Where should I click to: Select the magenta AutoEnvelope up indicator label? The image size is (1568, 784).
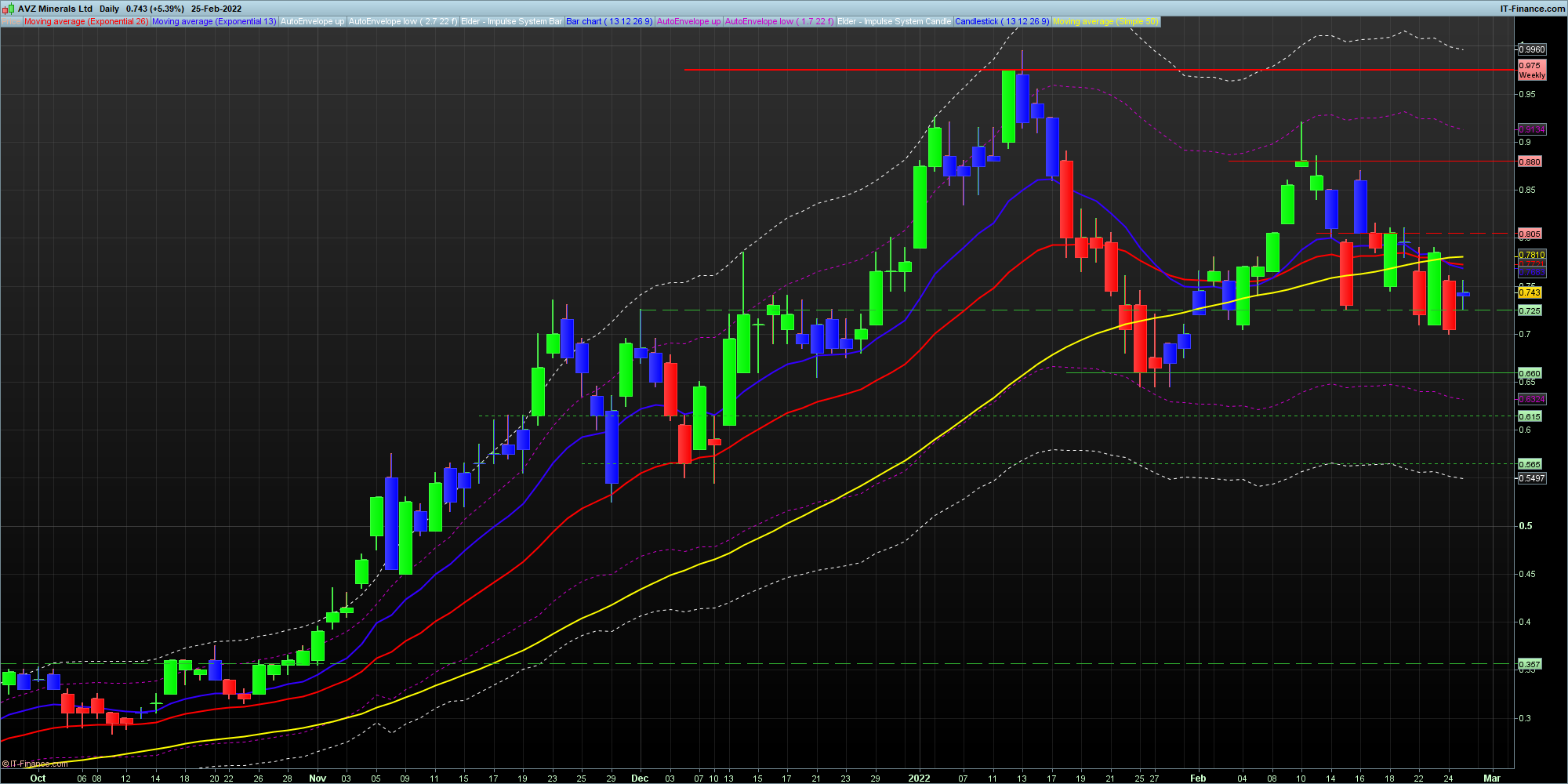click(688, 21)
